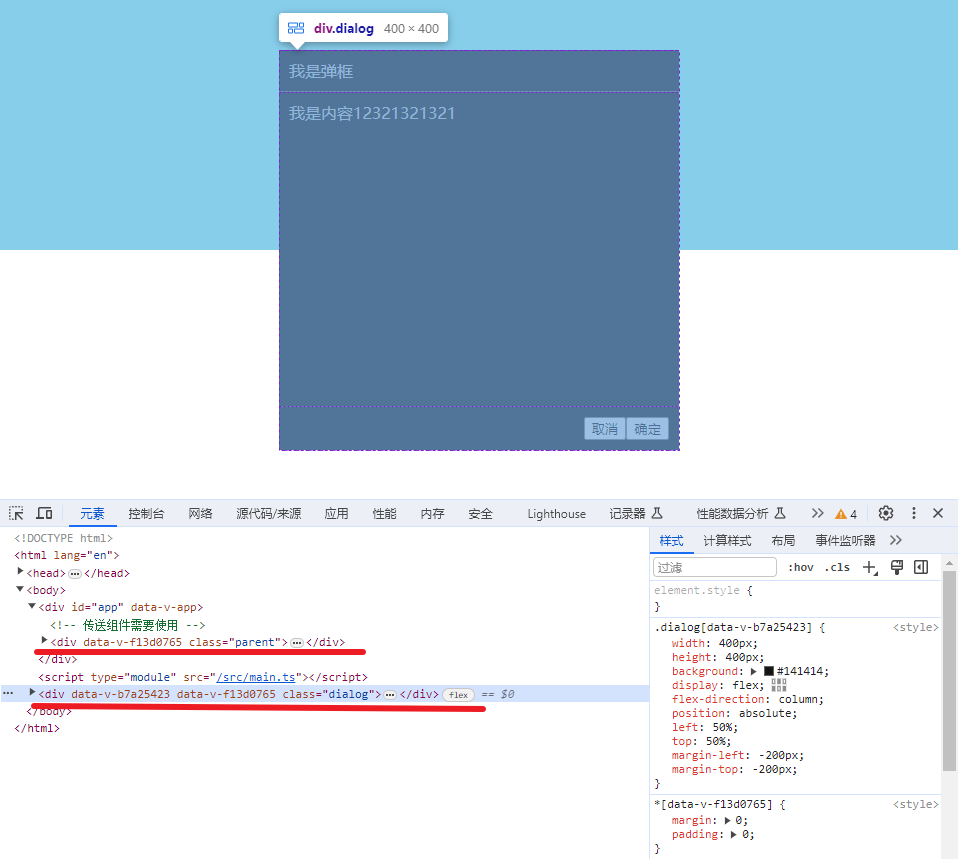This screenshot has height=859, width=958.
Task: Toggle computed styles sidebar icon
Action: [921, 568]
